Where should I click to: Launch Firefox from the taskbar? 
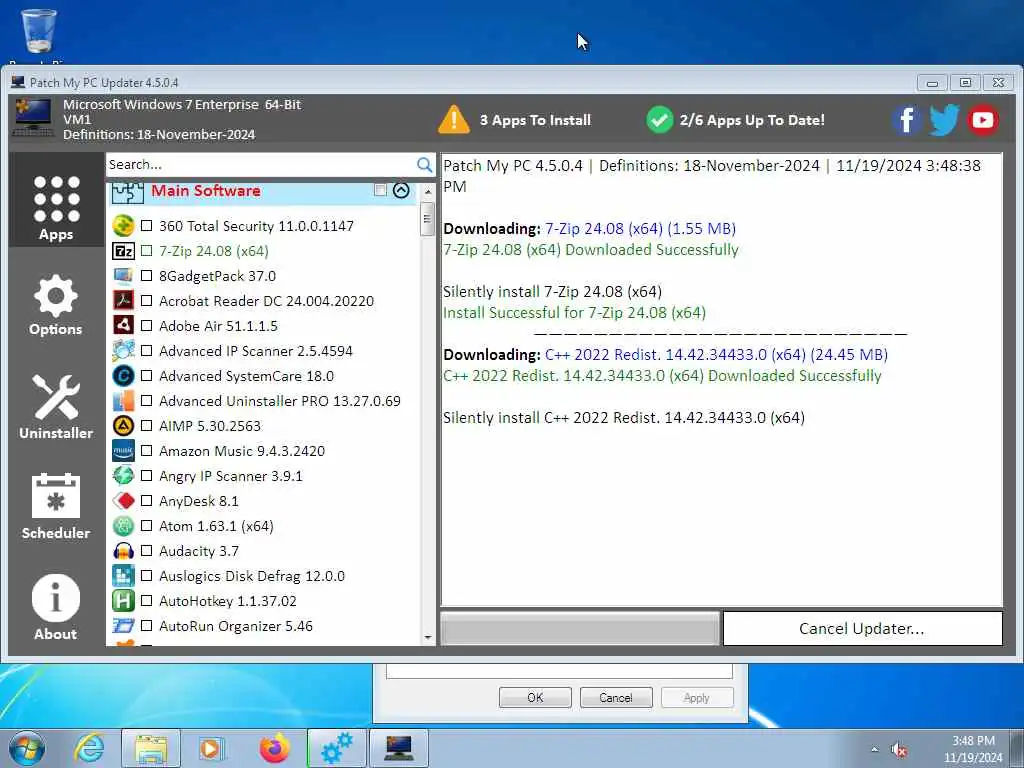[274, 748]
